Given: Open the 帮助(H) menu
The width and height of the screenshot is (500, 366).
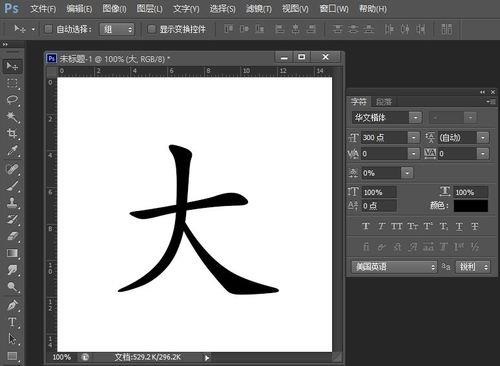Looking at the screenshot, I should [x=373, y=9].
